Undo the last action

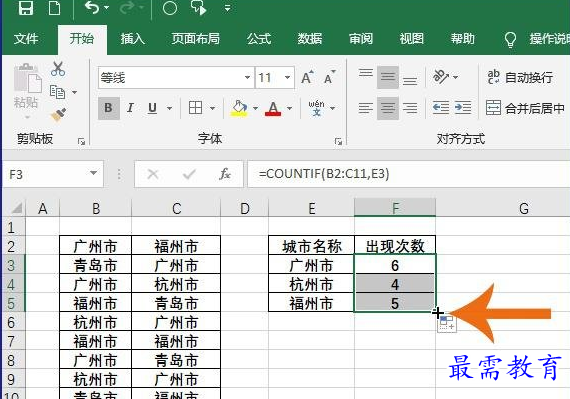[x=92, y=8]
